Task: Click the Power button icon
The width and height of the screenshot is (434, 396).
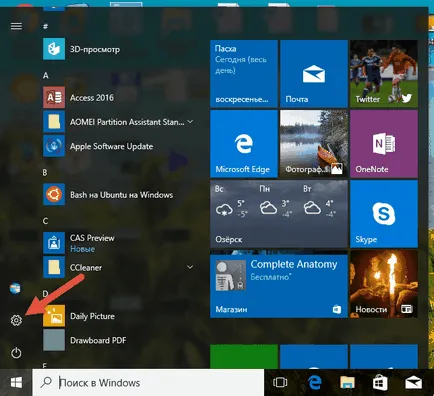Action: (x=16, y=353)
